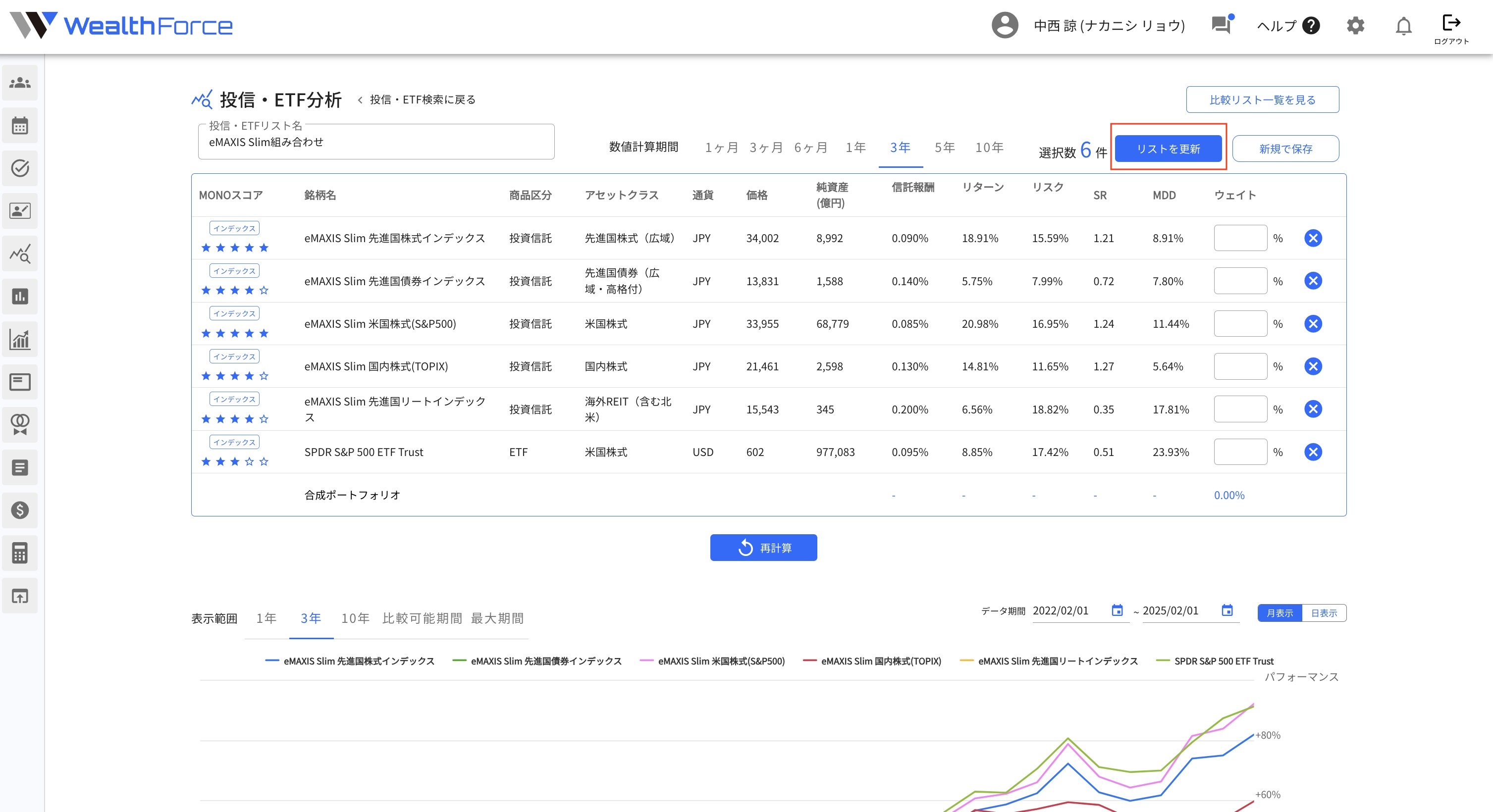Select 最大期間 display range tab
The image size is (1493, 812).
[497, 618]
